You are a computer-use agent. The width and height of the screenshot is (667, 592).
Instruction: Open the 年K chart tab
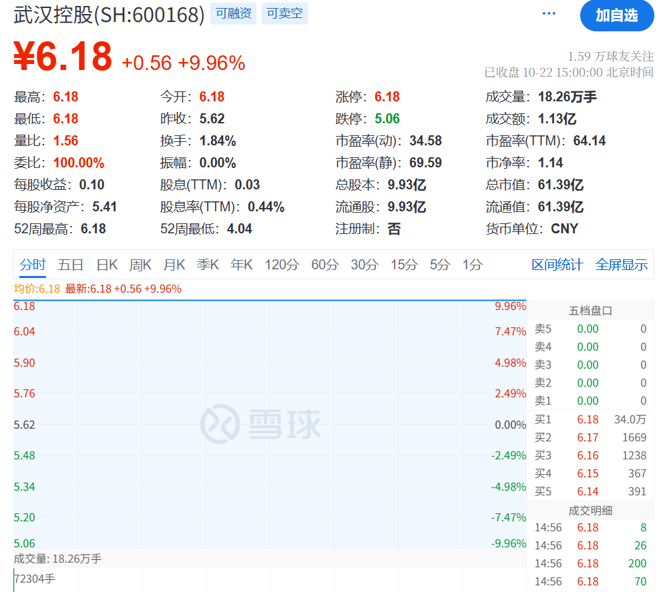(x=242, y=265)
